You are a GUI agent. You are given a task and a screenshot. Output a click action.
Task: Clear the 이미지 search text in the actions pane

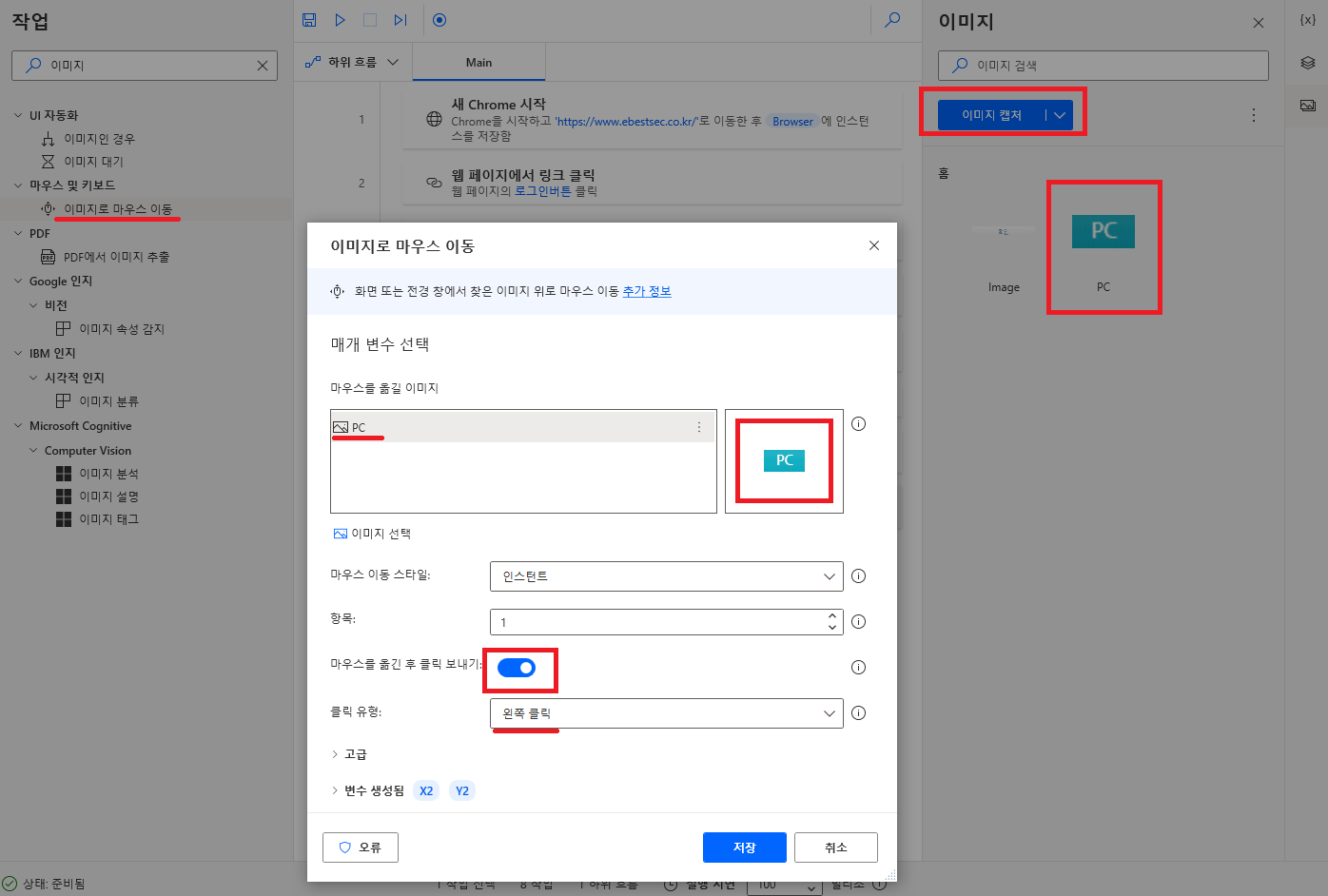coord(263,66)
